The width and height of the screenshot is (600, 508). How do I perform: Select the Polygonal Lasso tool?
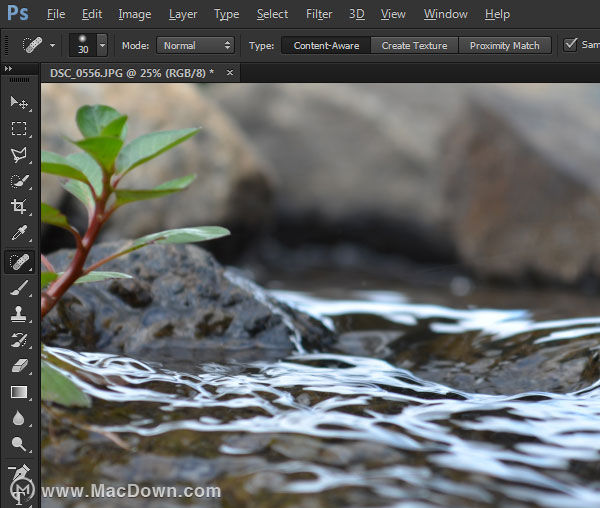click(x=19, y=155)
